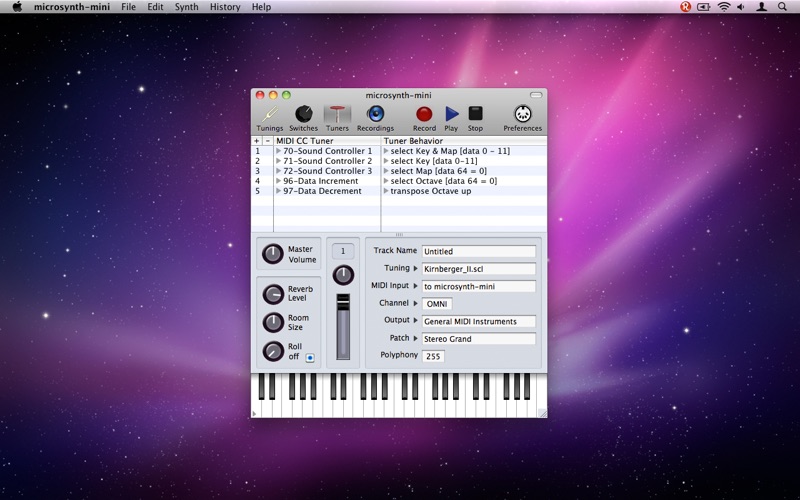Open behavior menu for select Octave
This screenshot has width=800, height=500.
click(386, 181)
